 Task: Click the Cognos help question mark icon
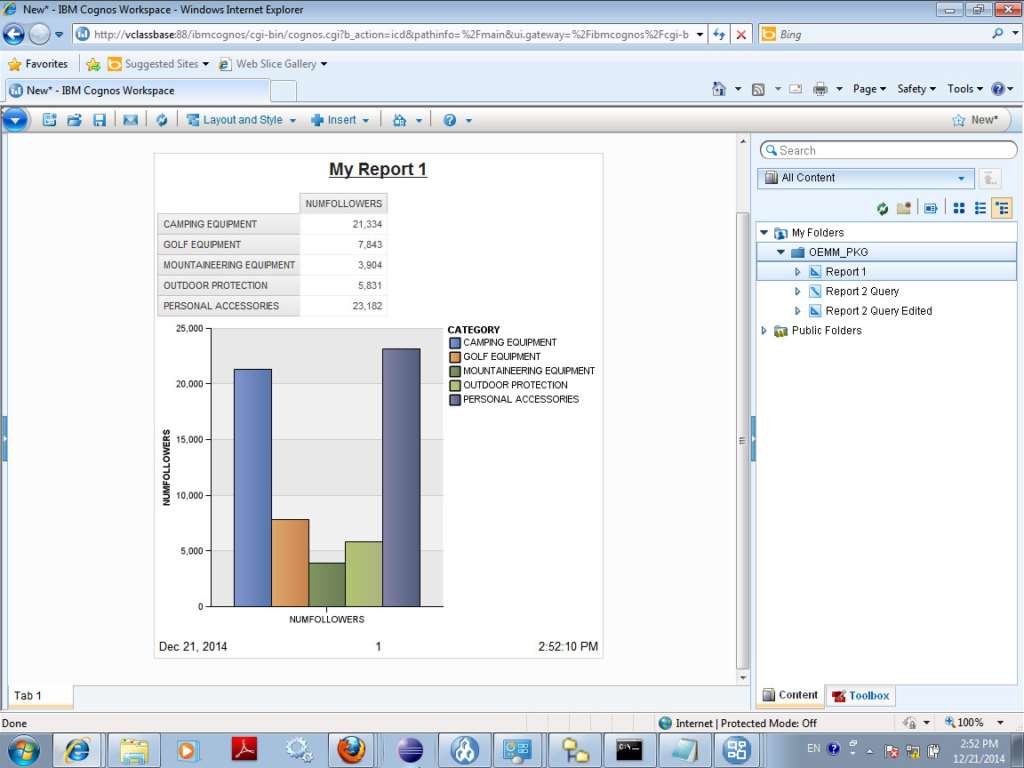pyautogui.click(x=449, y=120)
